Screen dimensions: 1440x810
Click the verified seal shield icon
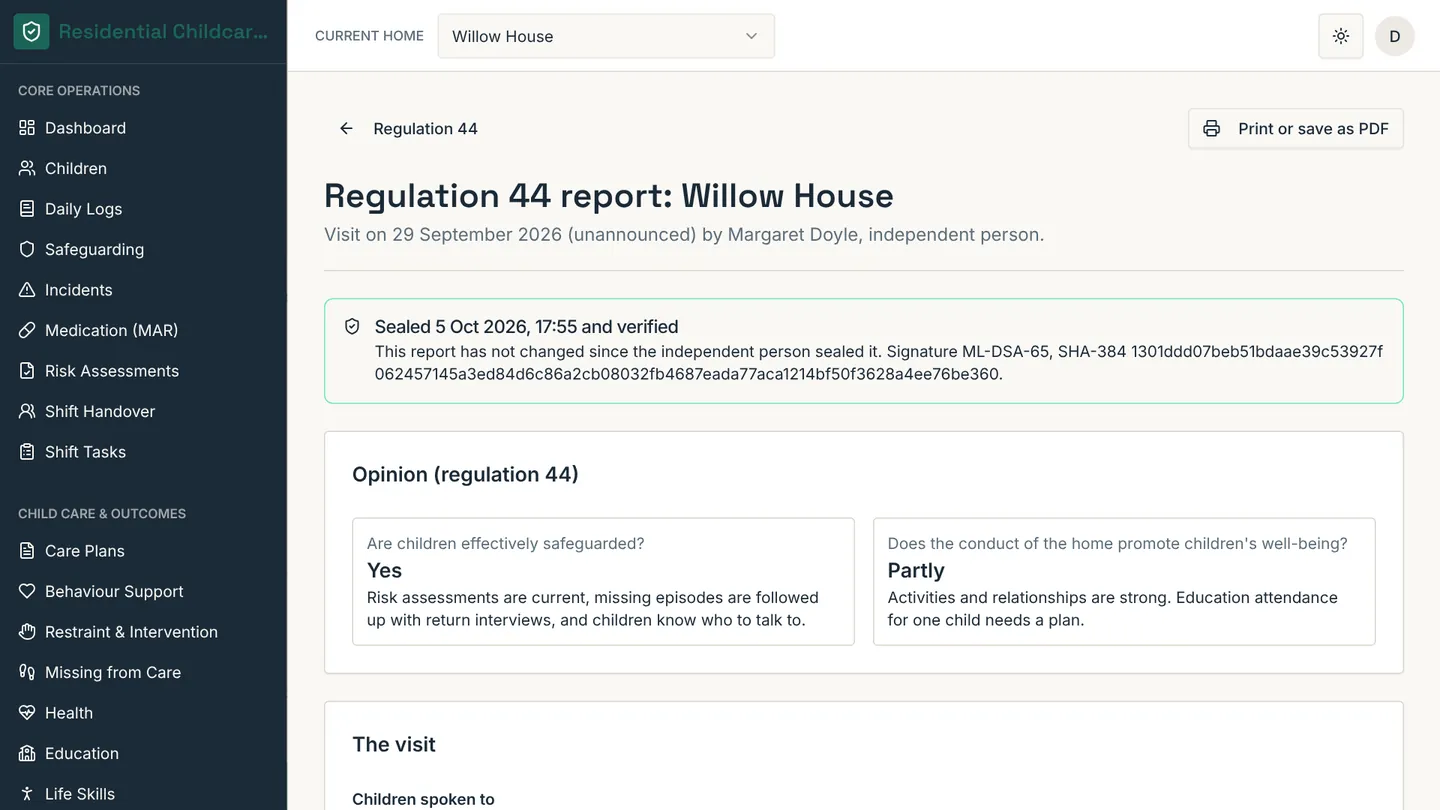(x=352, y=327)
